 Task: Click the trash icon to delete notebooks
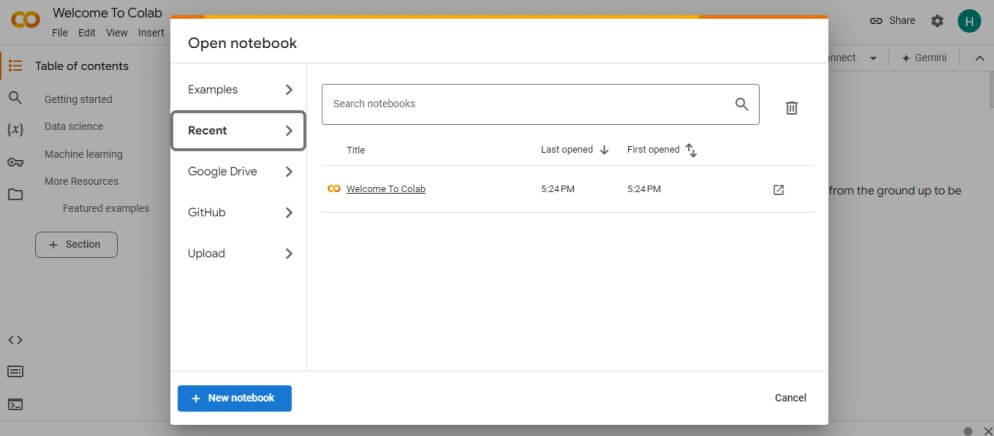791,108
